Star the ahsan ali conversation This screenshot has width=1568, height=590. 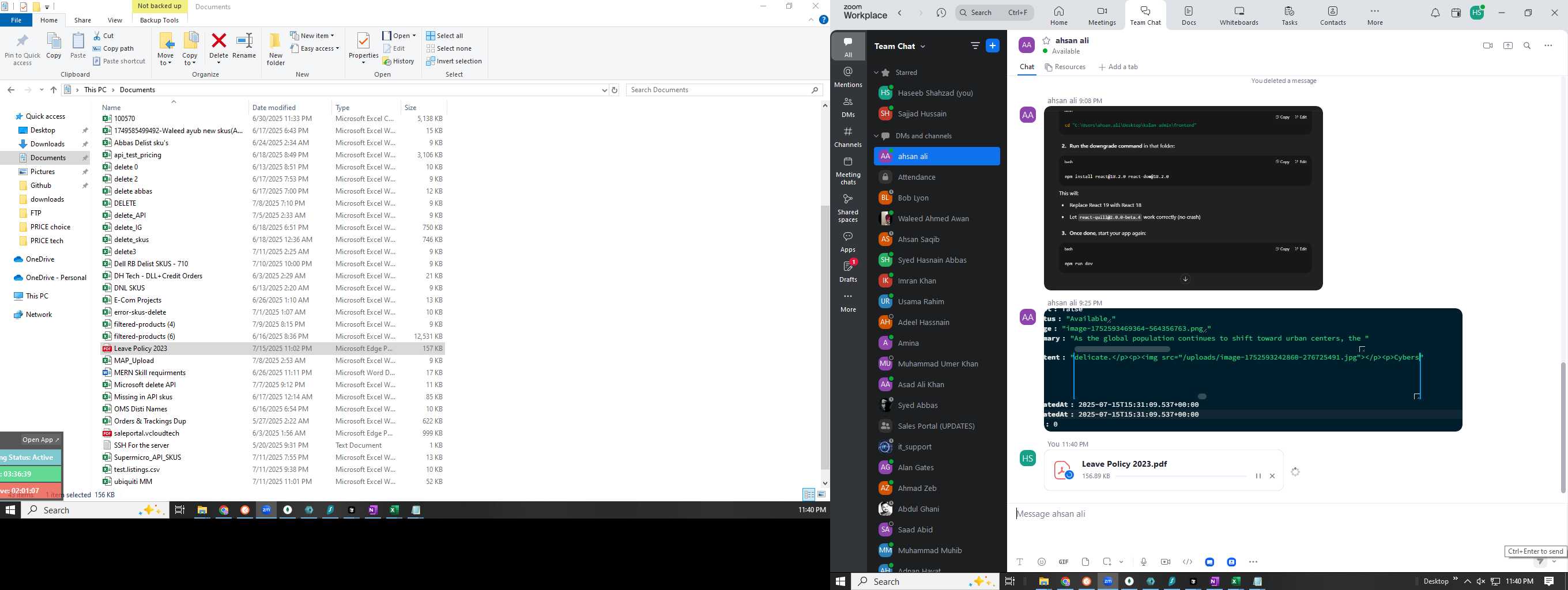tap(1046, 41)
